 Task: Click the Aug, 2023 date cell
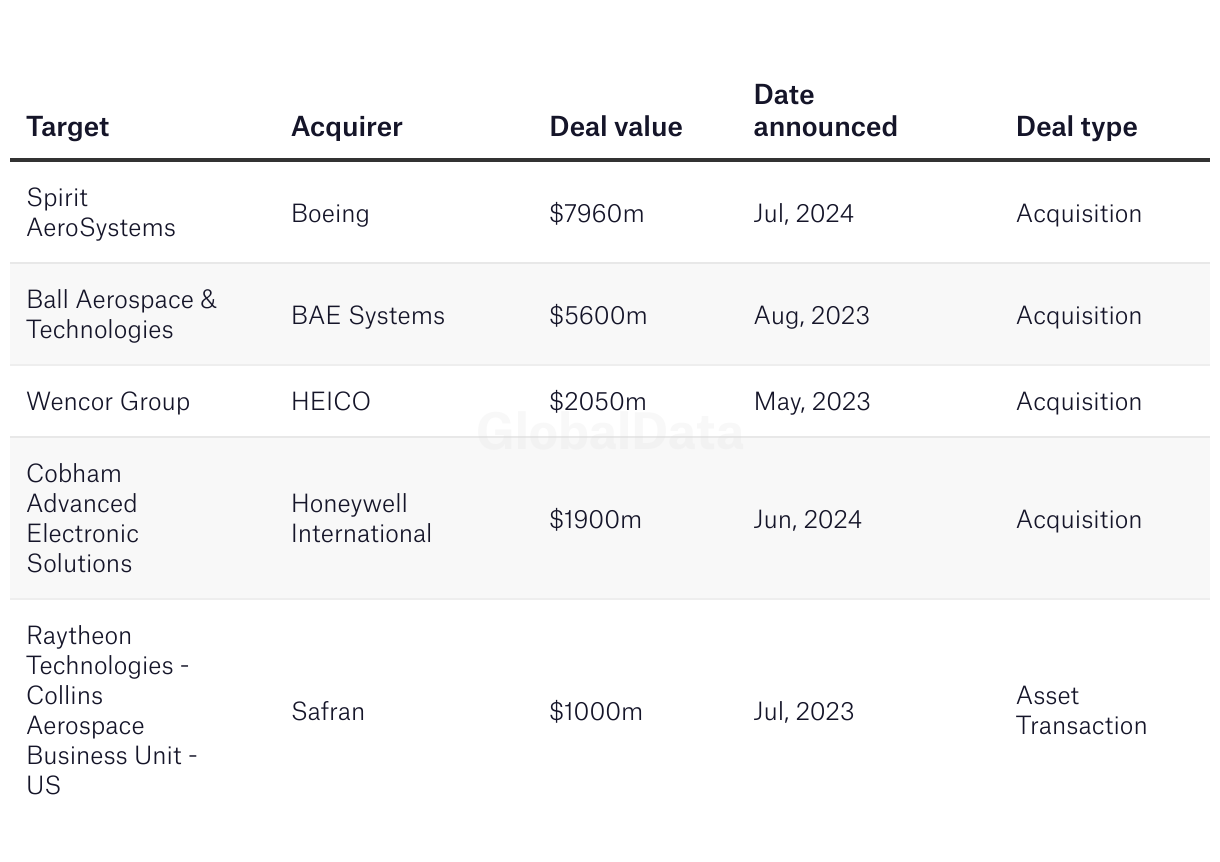click(x=811, y=316)
